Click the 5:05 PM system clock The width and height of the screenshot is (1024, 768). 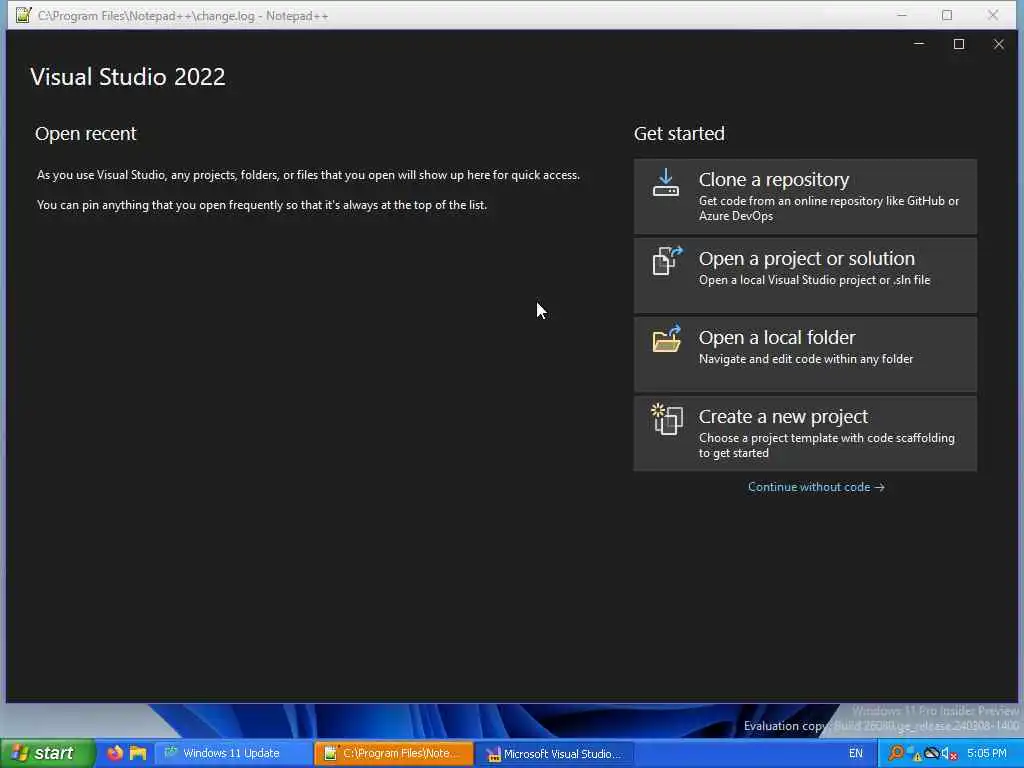pos(987,754)
